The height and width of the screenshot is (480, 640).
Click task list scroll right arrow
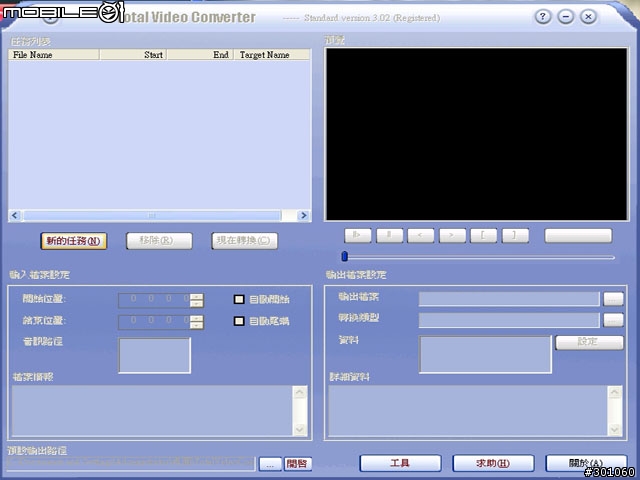[x=303, y=215]
